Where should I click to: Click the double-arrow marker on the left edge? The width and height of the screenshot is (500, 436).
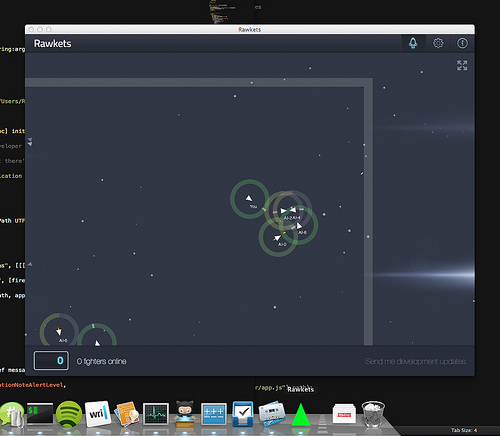tap(30, 142)
